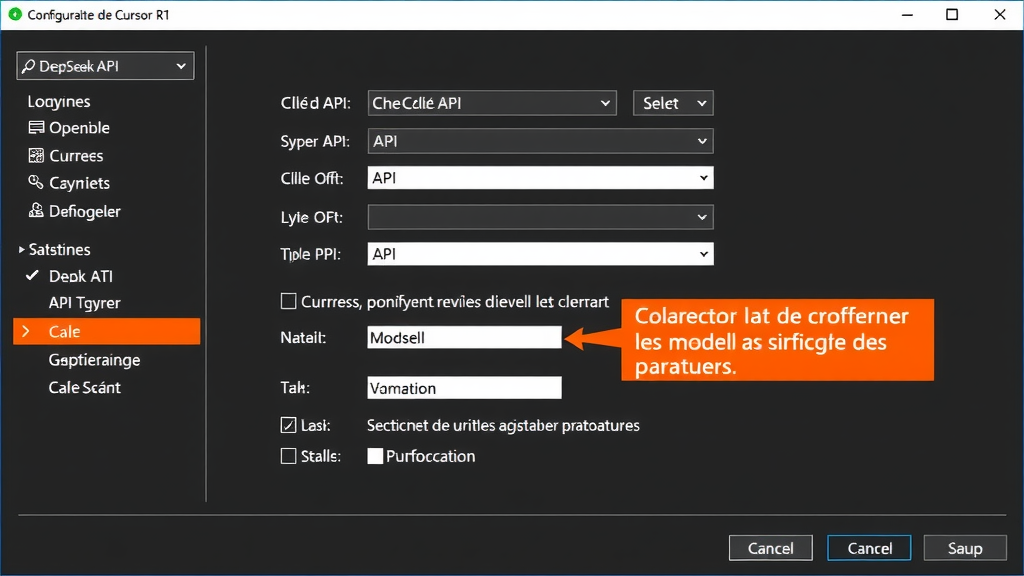Viewport: 1024px width, 576px height.
Task: Open Defiogeler via its sidebar icon
Action: tap(36, 211)
